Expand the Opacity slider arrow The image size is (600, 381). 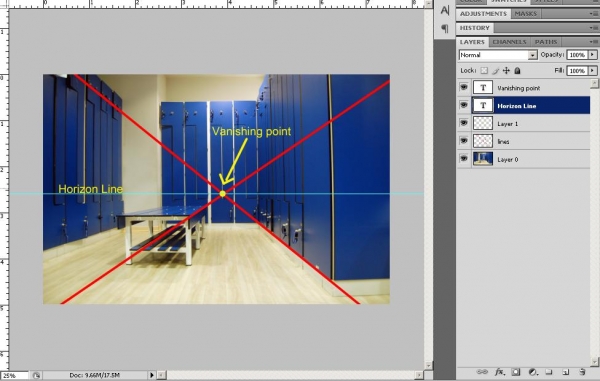pos(592,55)
